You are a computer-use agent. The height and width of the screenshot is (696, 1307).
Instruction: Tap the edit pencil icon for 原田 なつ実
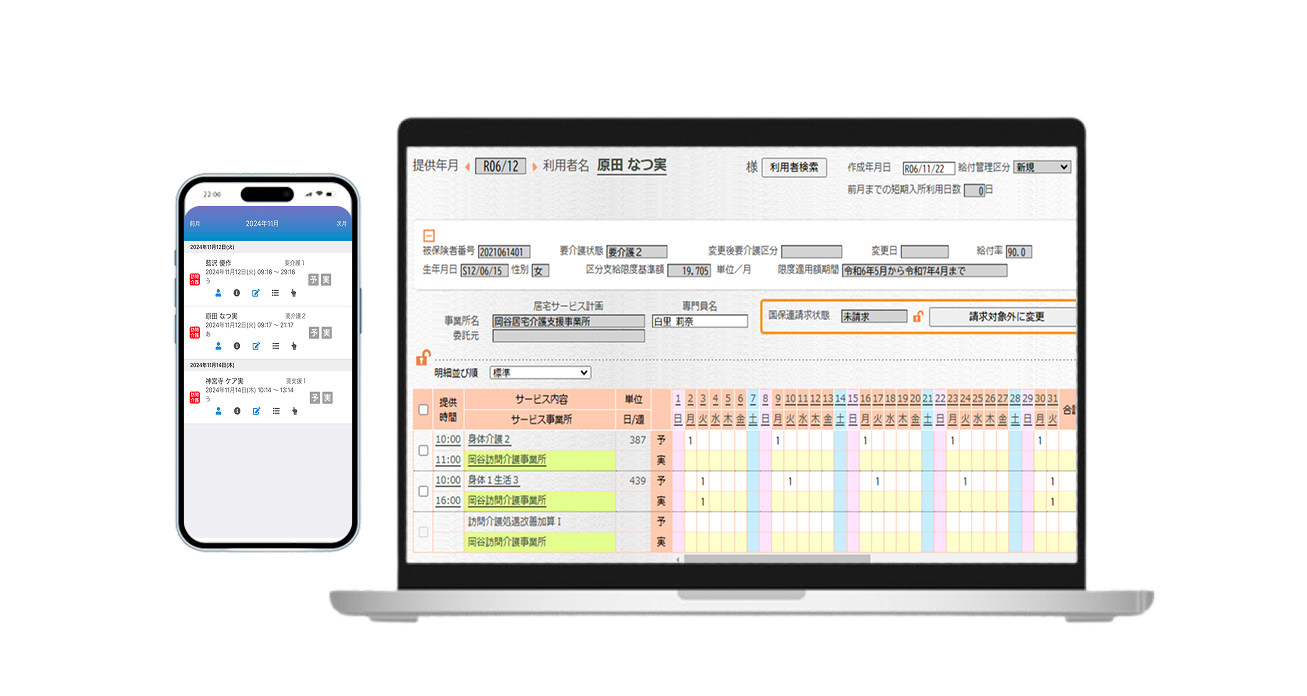click(256, 346)
